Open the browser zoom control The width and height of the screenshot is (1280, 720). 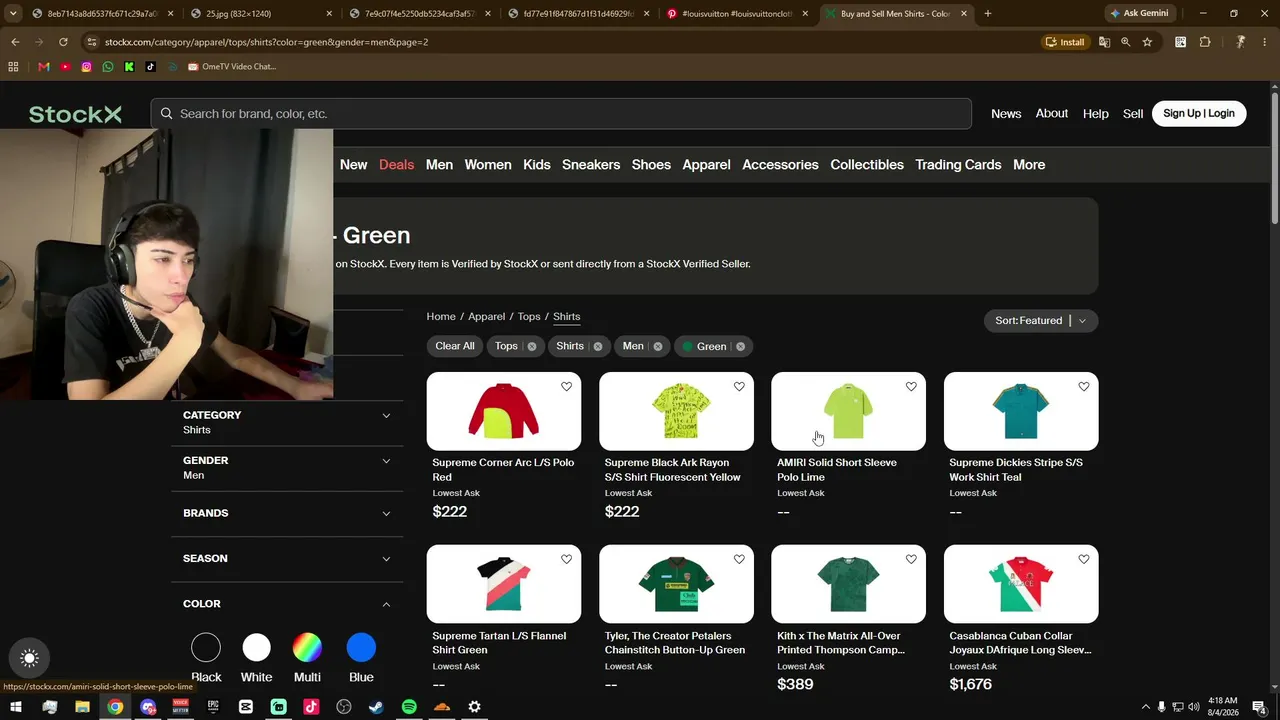coord(1126,42)
